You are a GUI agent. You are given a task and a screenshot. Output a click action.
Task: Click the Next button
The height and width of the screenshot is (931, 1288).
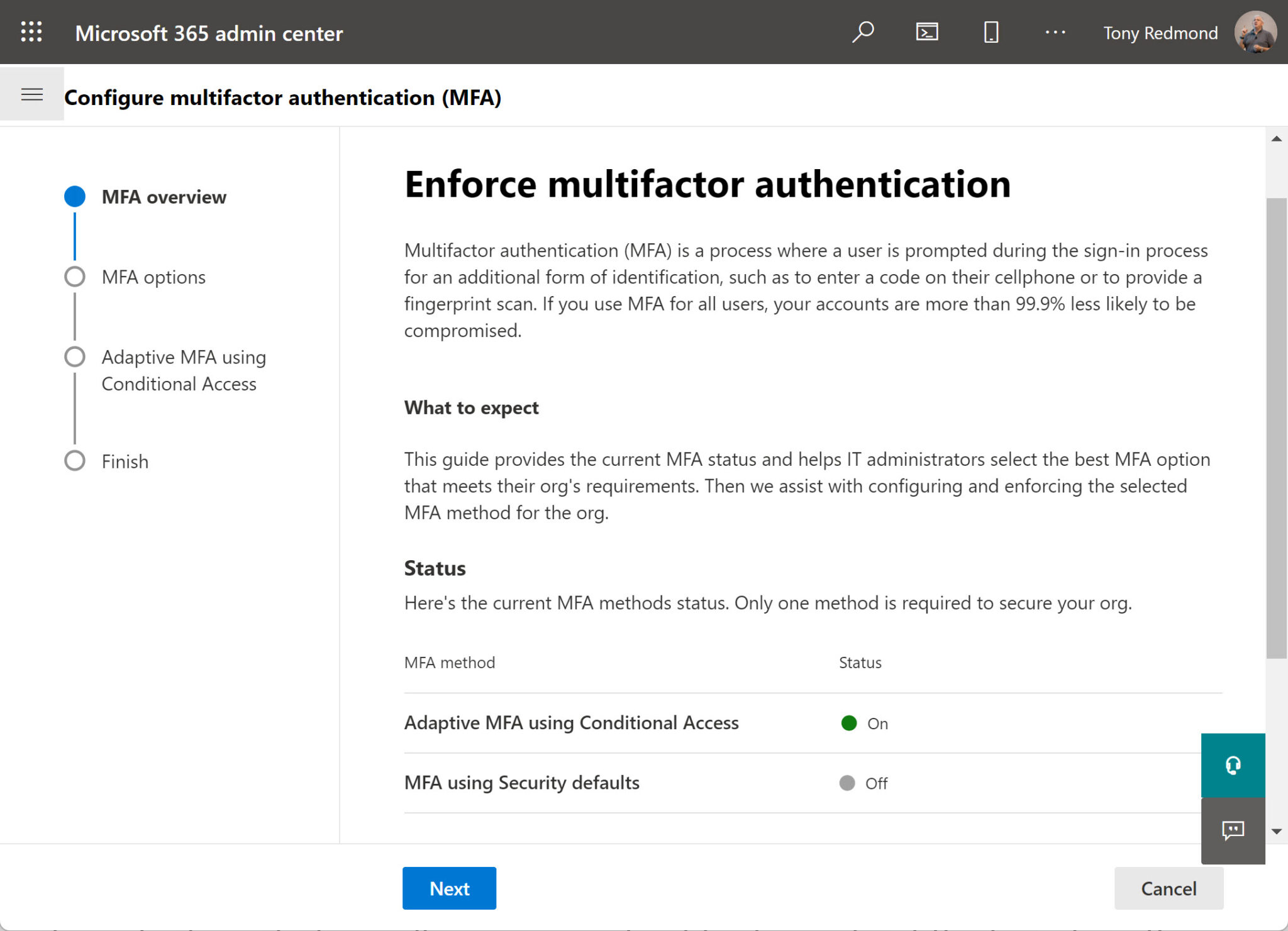(449, 888)
